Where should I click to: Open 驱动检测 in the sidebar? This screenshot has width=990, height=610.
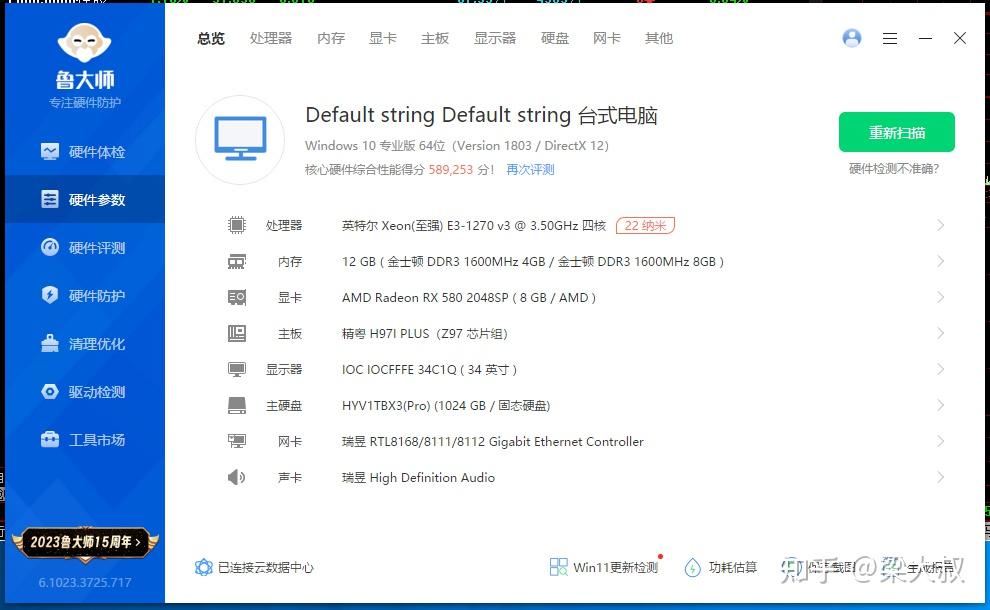[x=83, y=392]
